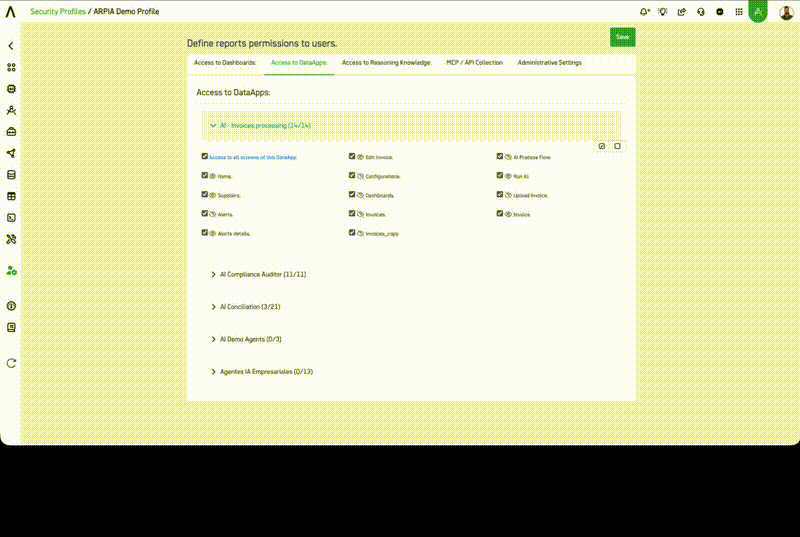
Task: Open notifications bell icon
Action: pos(644,12)
